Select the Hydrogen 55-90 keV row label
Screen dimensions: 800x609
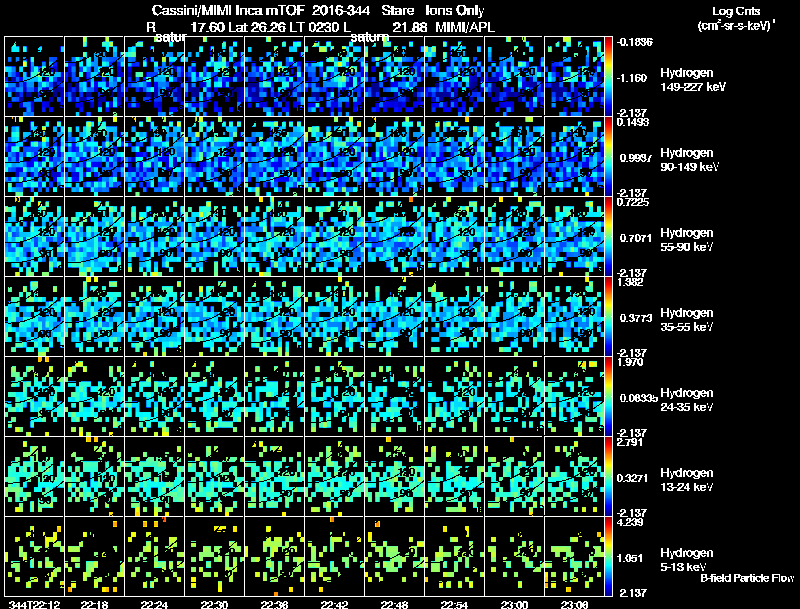[687, 240]
